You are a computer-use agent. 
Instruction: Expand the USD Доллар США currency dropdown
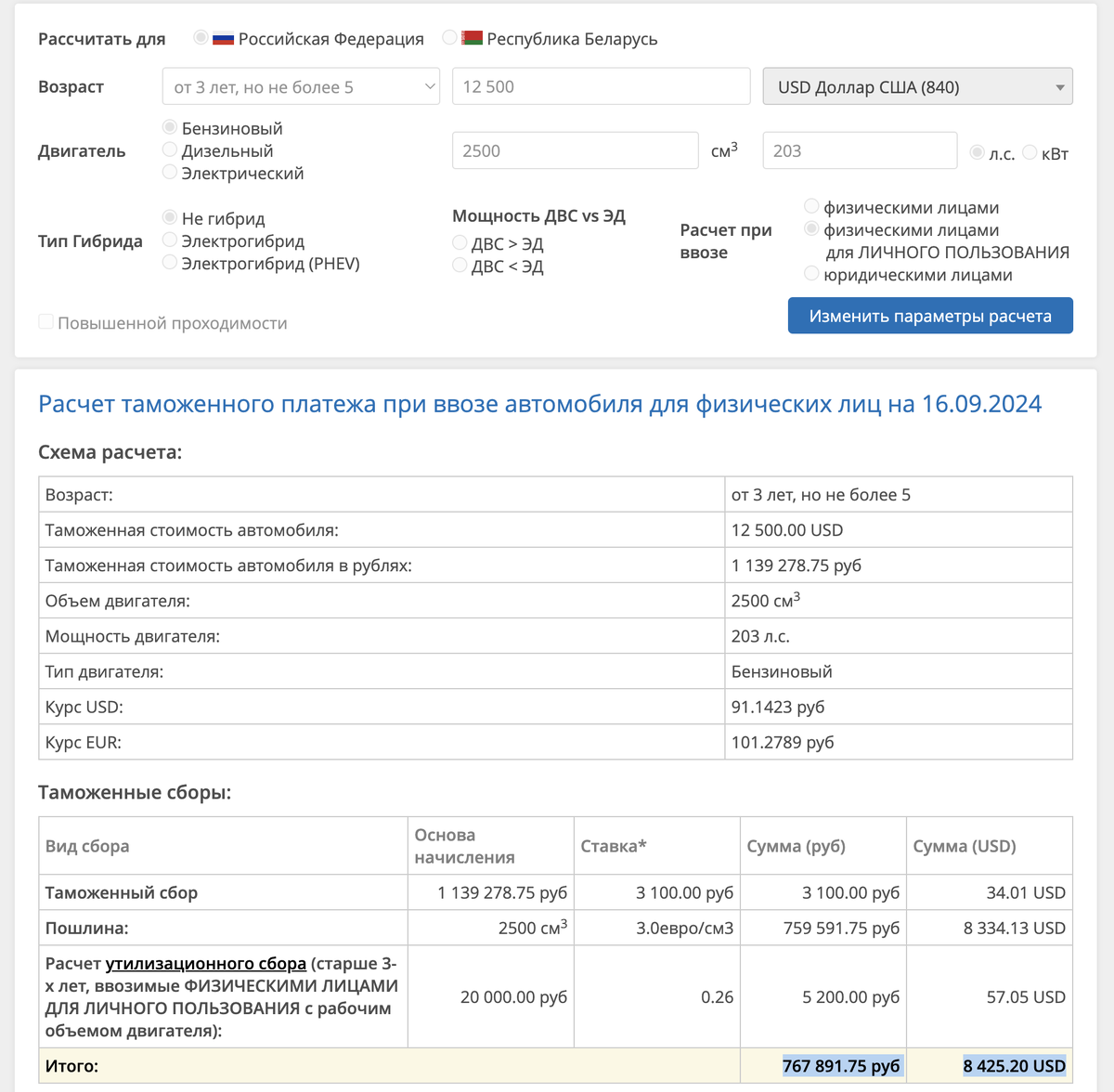point(917,86)
